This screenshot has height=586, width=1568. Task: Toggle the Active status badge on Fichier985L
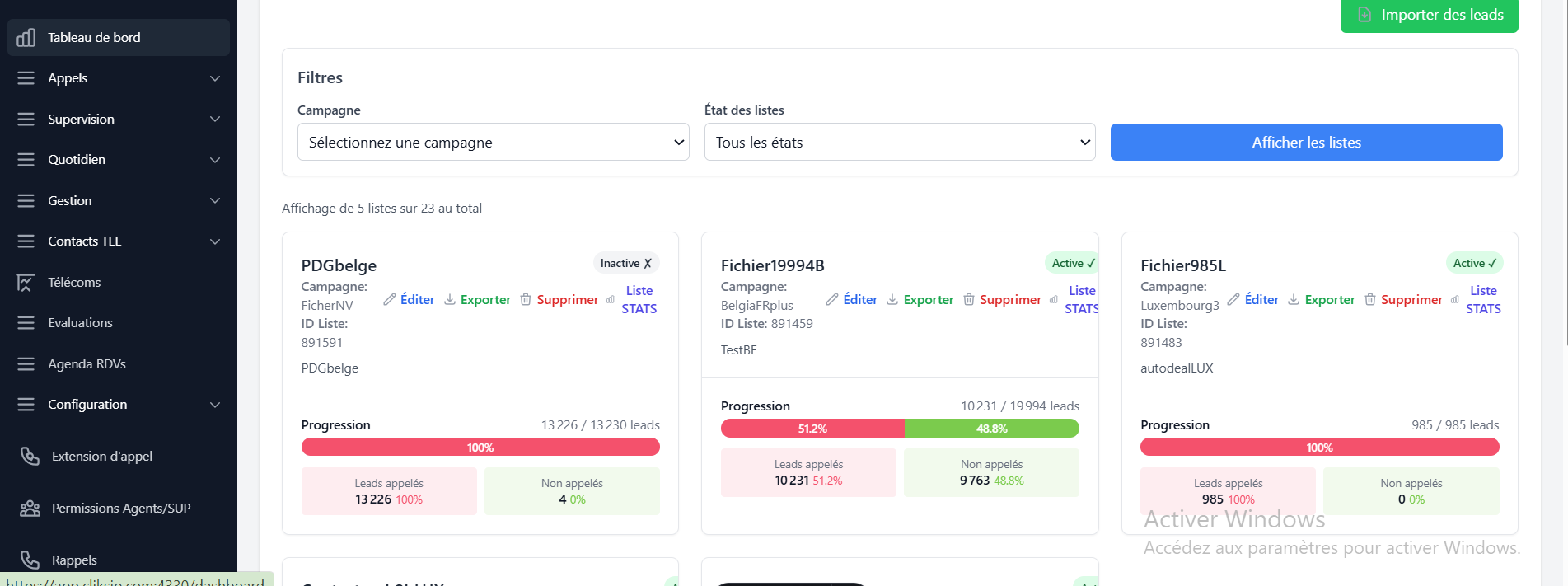click(x=1474, y=263)
